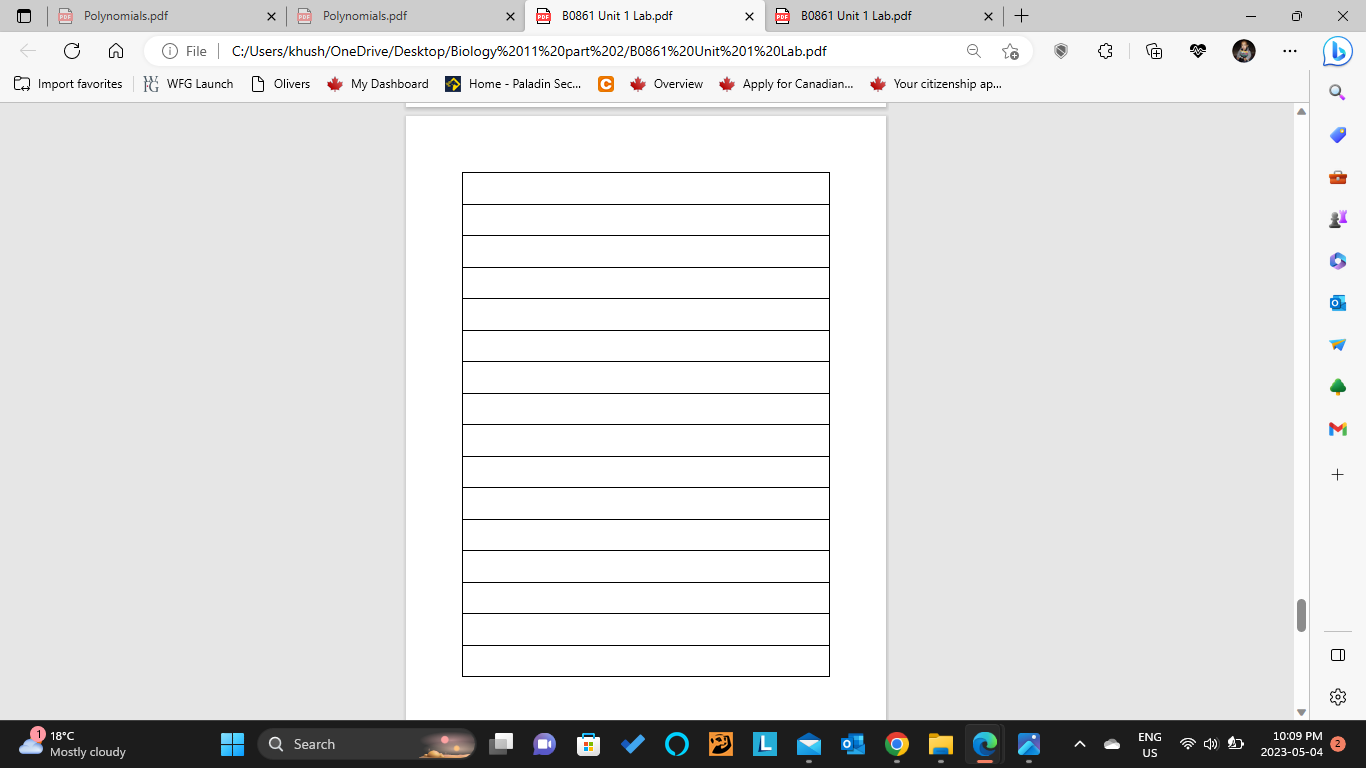Open the Edge profile menu
This screenshot has width=1366, height=768.
tap(1243, 50)
